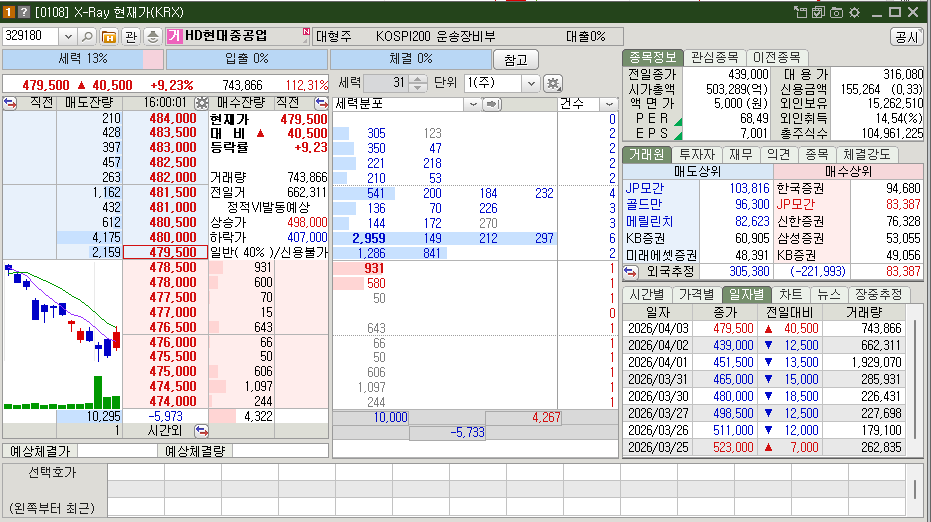Image resolution: width=931 pixels, height=522 pixels.
Task: Click the checklist copy icon in title bar
Action: (x=818, y=12)
